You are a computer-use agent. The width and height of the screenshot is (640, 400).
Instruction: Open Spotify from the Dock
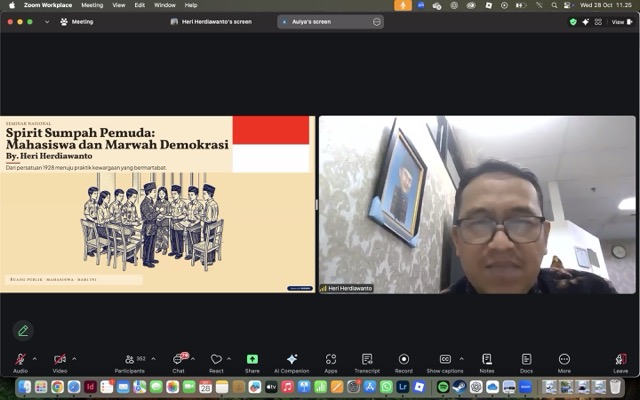443,386
